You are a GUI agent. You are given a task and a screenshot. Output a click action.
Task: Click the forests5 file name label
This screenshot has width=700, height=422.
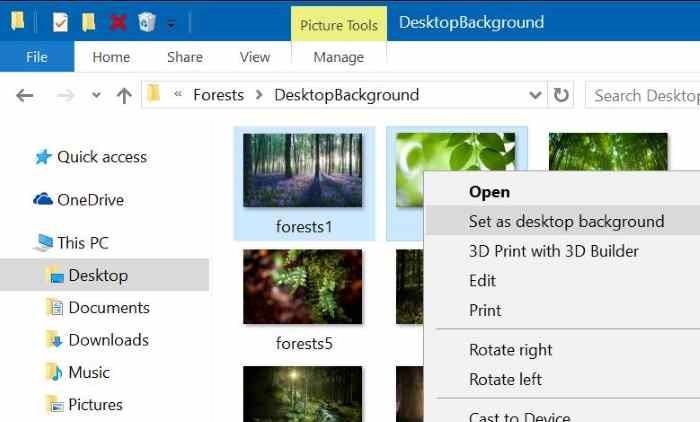[x=304, y=344]
